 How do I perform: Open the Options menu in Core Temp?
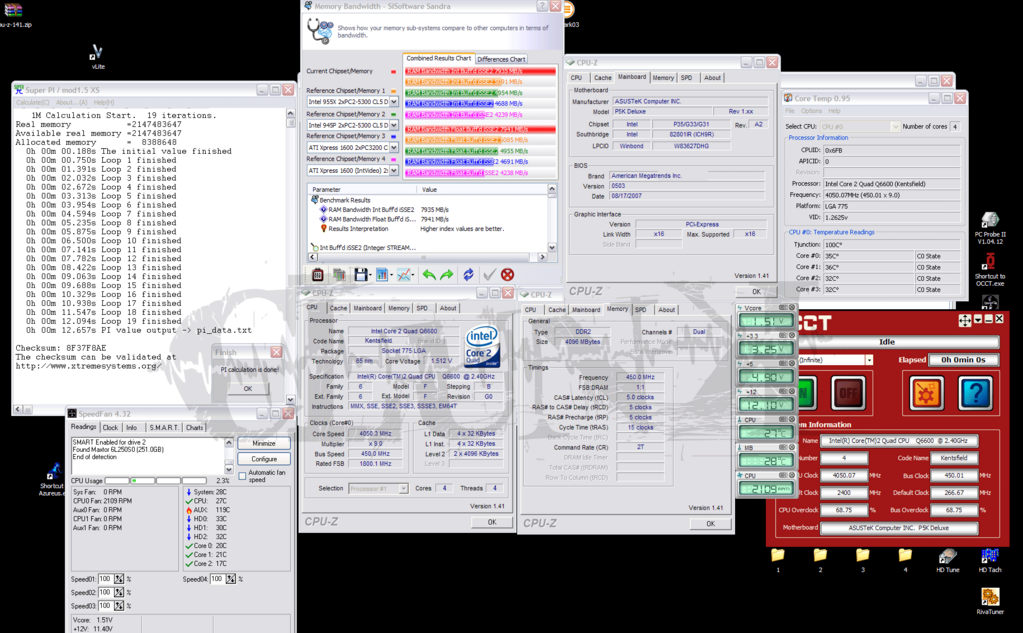811,111
